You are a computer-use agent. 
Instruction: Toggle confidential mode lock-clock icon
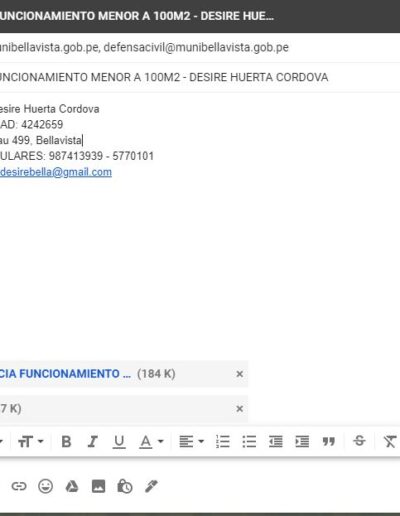click(125, 486)
